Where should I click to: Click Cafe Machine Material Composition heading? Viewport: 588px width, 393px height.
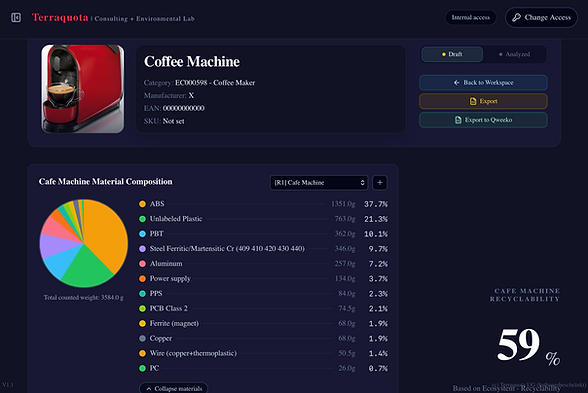[105, 182]
